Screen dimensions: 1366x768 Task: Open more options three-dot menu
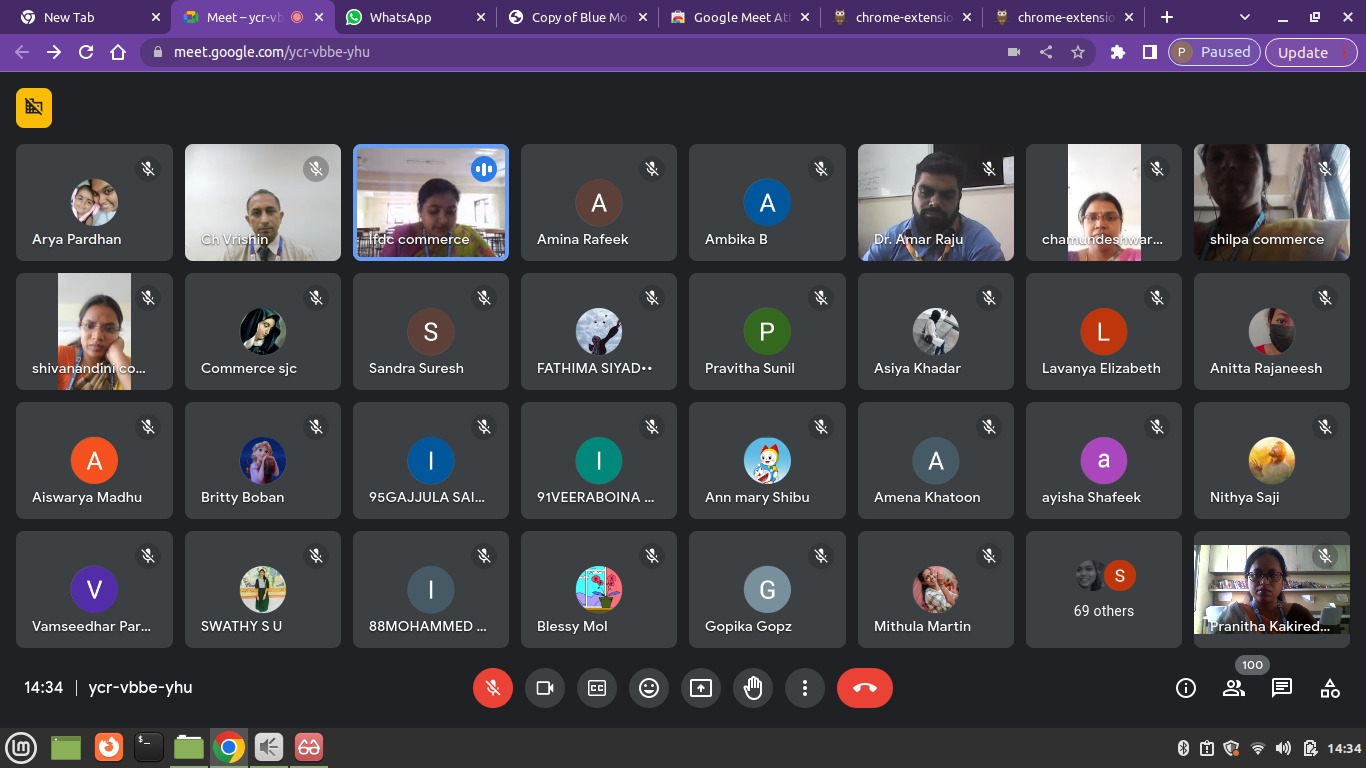point(805,688)
